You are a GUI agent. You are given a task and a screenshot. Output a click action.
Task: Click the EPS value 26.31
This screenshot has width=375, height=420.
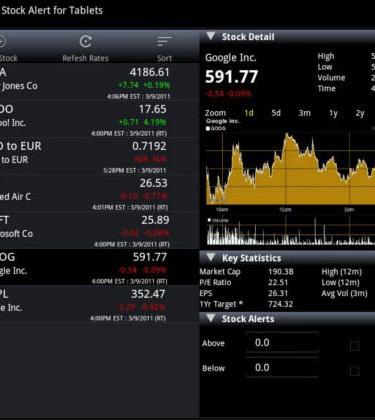coord(278,293)
